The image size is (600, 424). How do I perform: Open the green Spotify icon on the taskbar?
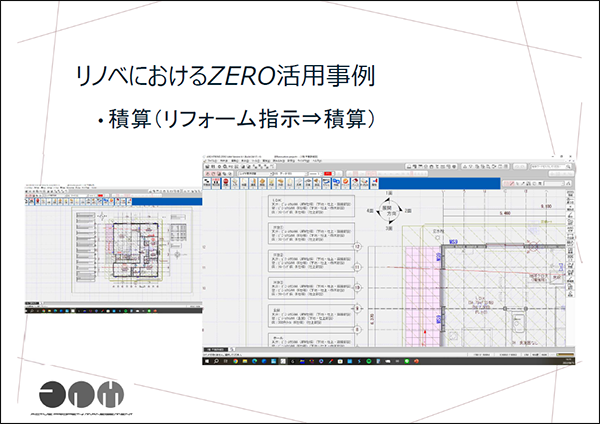(x=368, y=361)
